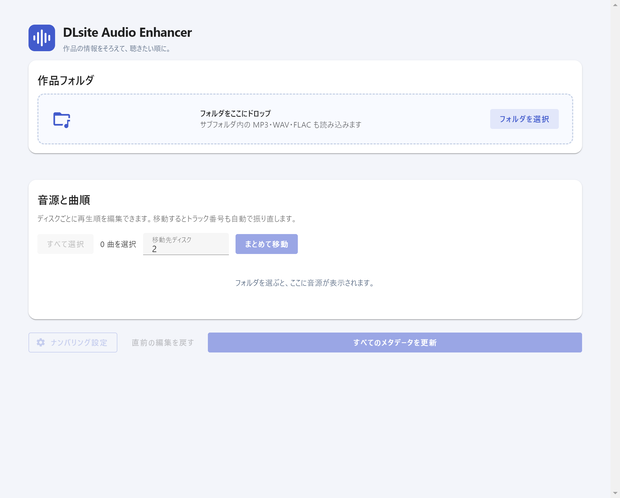620x498 pixels.
Task: Click the すべて選択 button
Action: click(65, 244)
